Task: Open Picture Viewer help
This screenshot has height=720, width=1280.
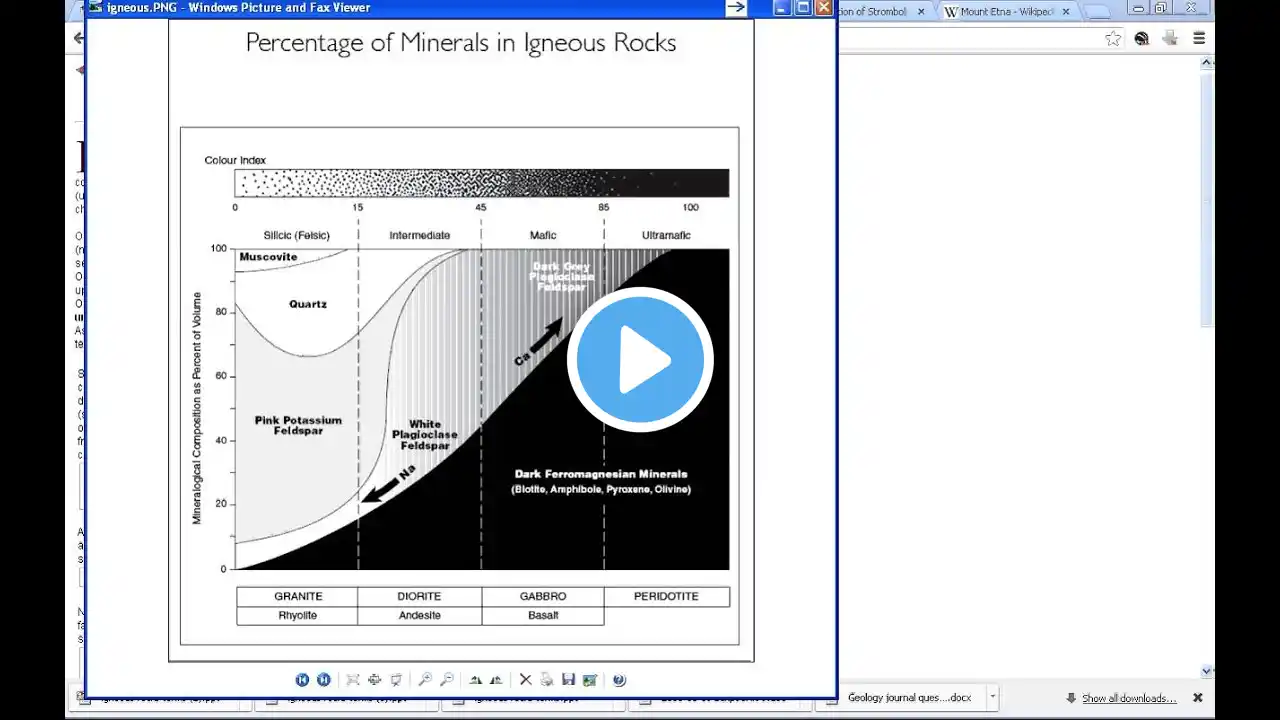Action: click(619, 680)
